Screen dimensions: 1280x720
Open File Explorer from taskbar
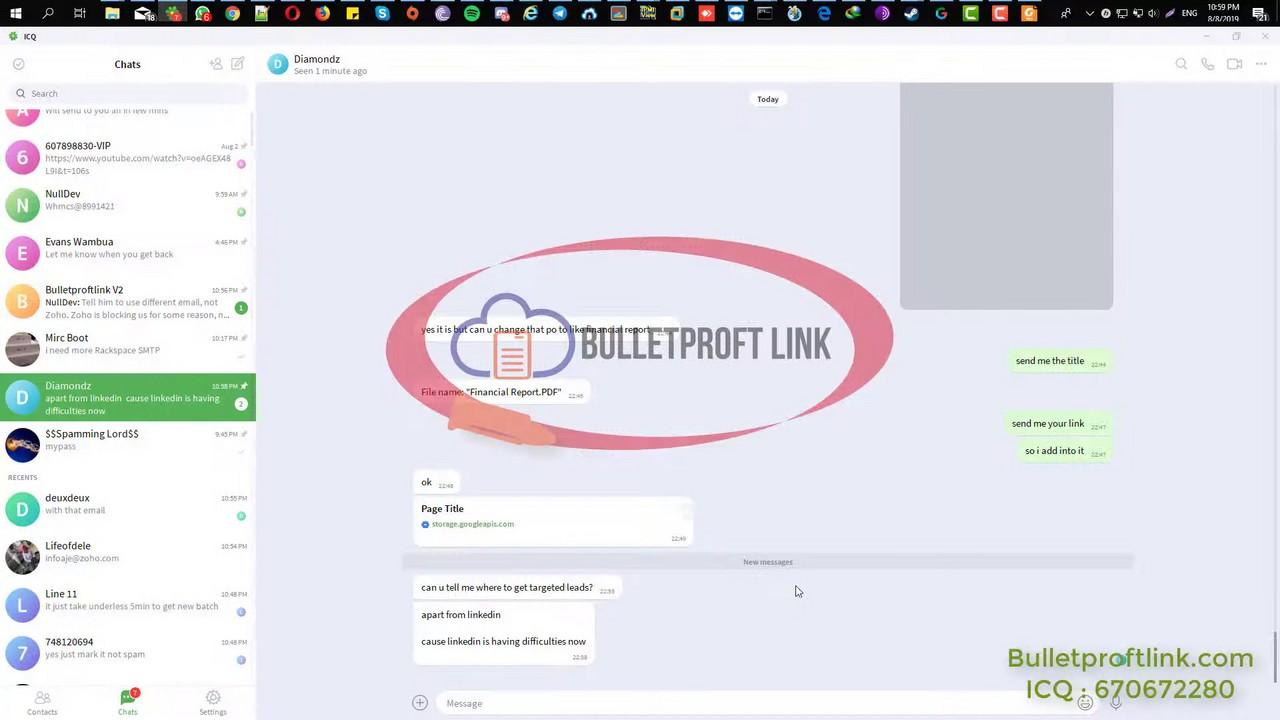coord(112,13)
